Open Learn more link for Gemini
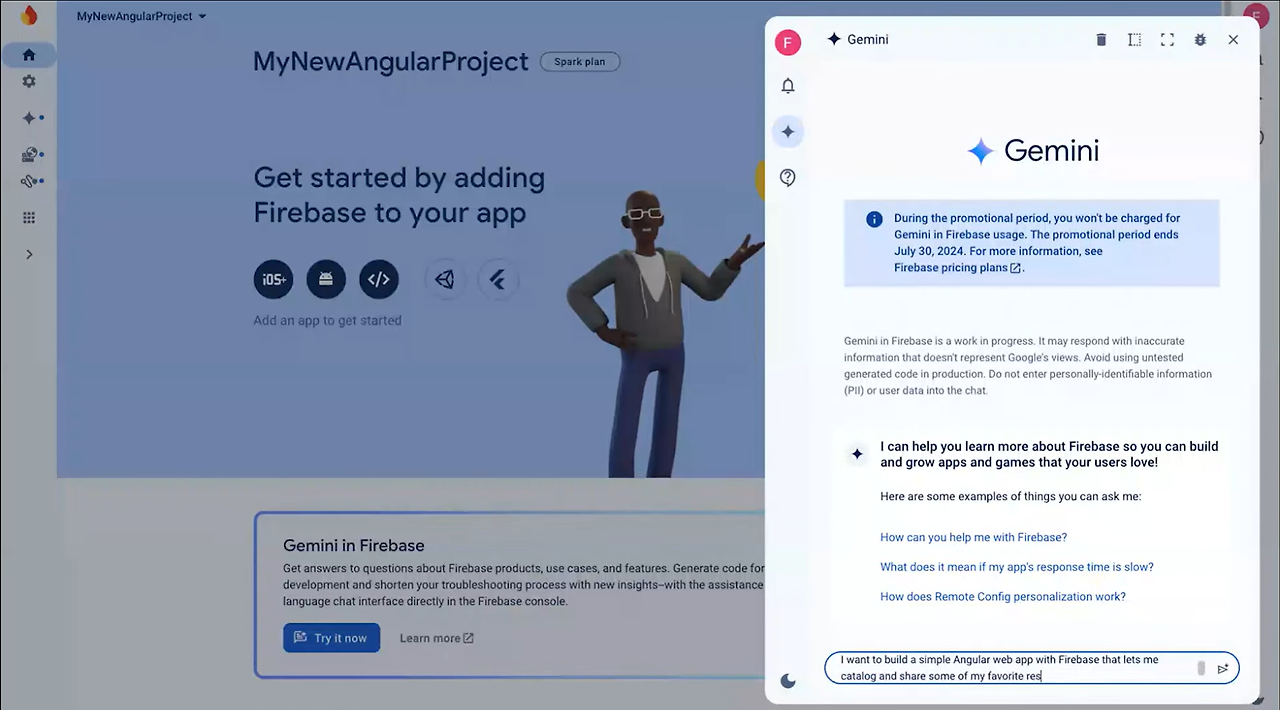 pyautogui.click(x=437, y=638)
